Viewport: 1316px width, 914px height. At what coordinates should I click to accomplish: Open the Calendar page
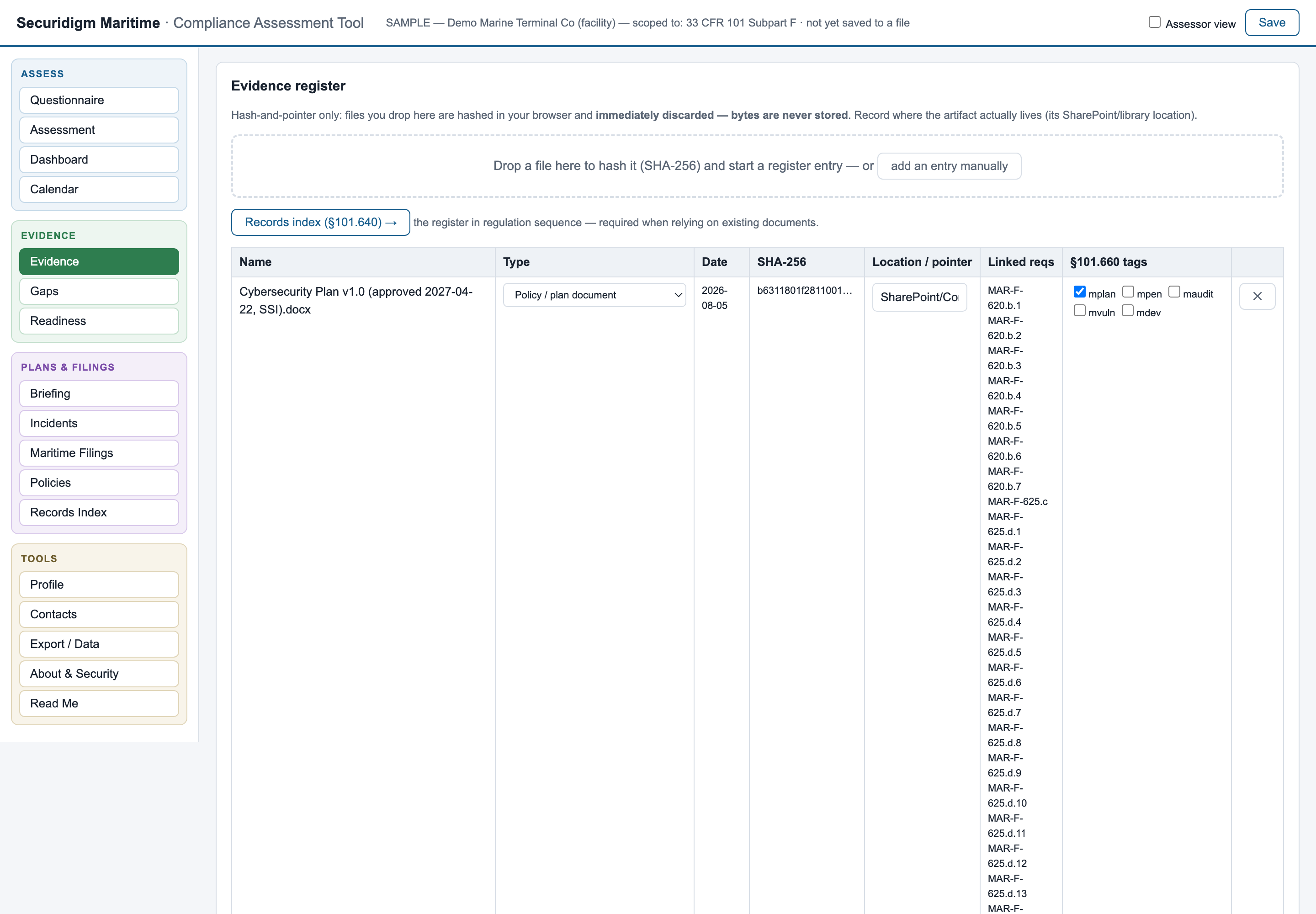coord(99,190)
